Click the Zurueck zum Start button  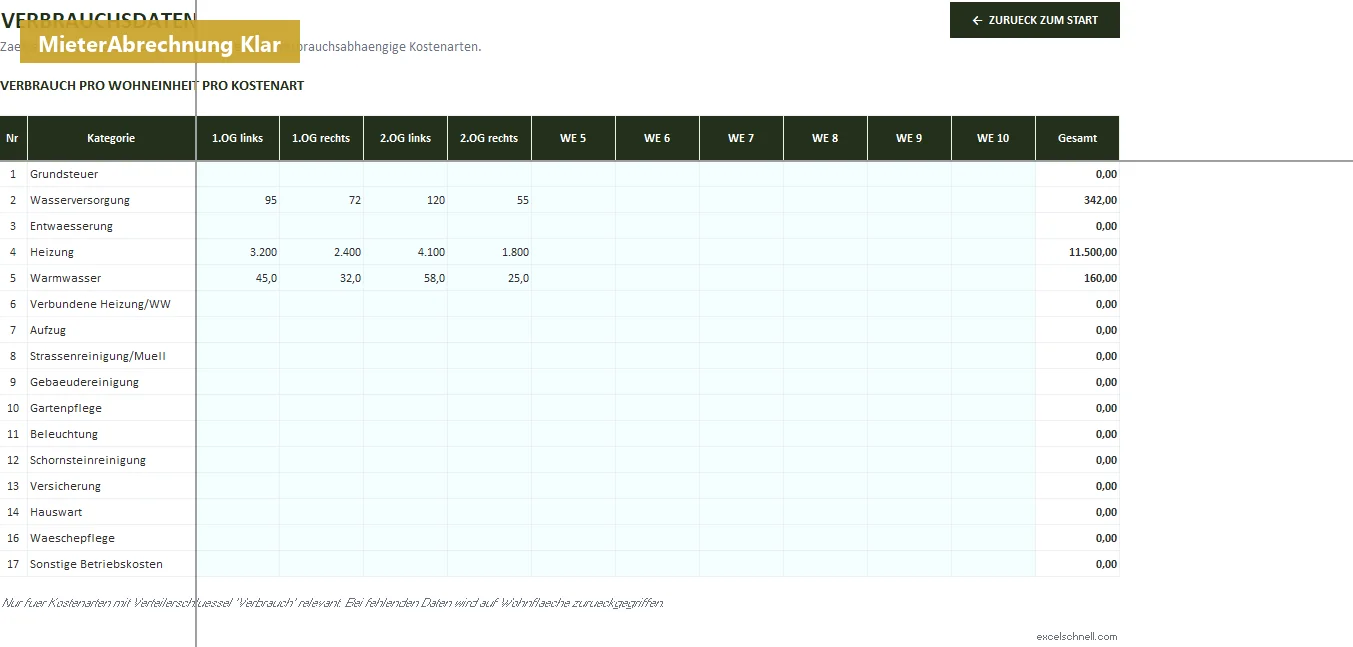1035,20
